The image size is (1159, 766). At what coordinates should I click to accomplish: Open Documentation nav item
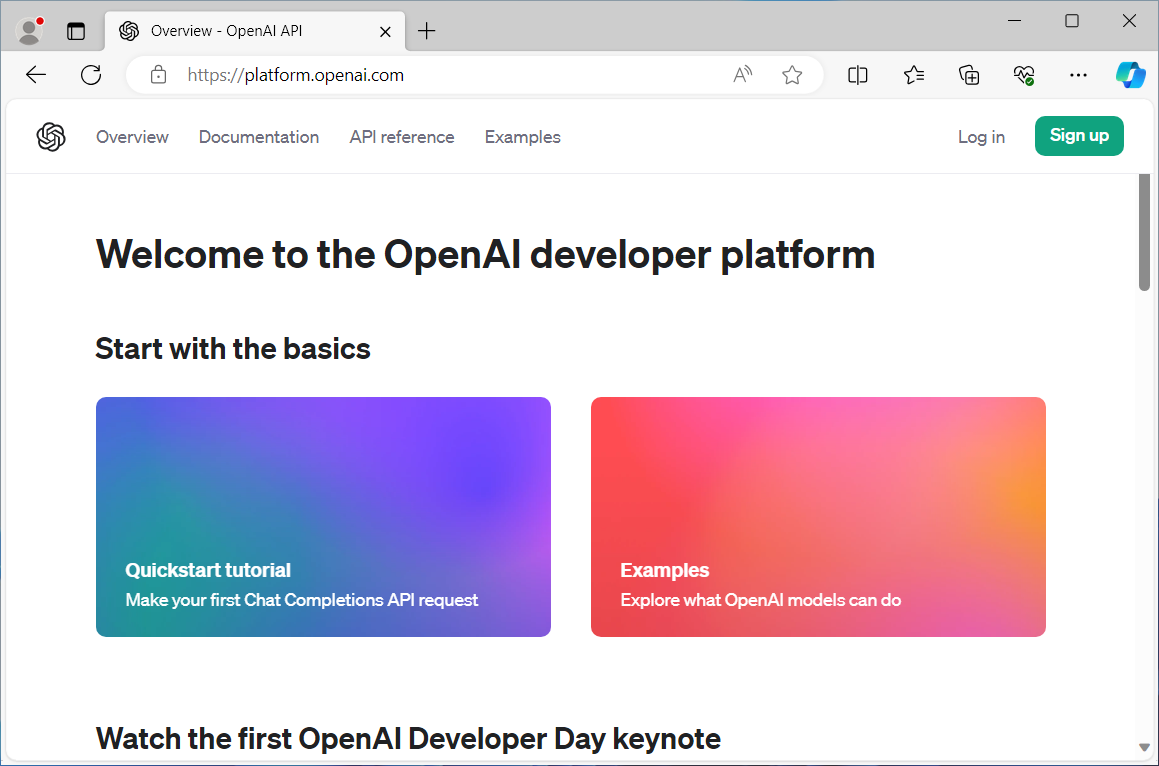[259, 137]
